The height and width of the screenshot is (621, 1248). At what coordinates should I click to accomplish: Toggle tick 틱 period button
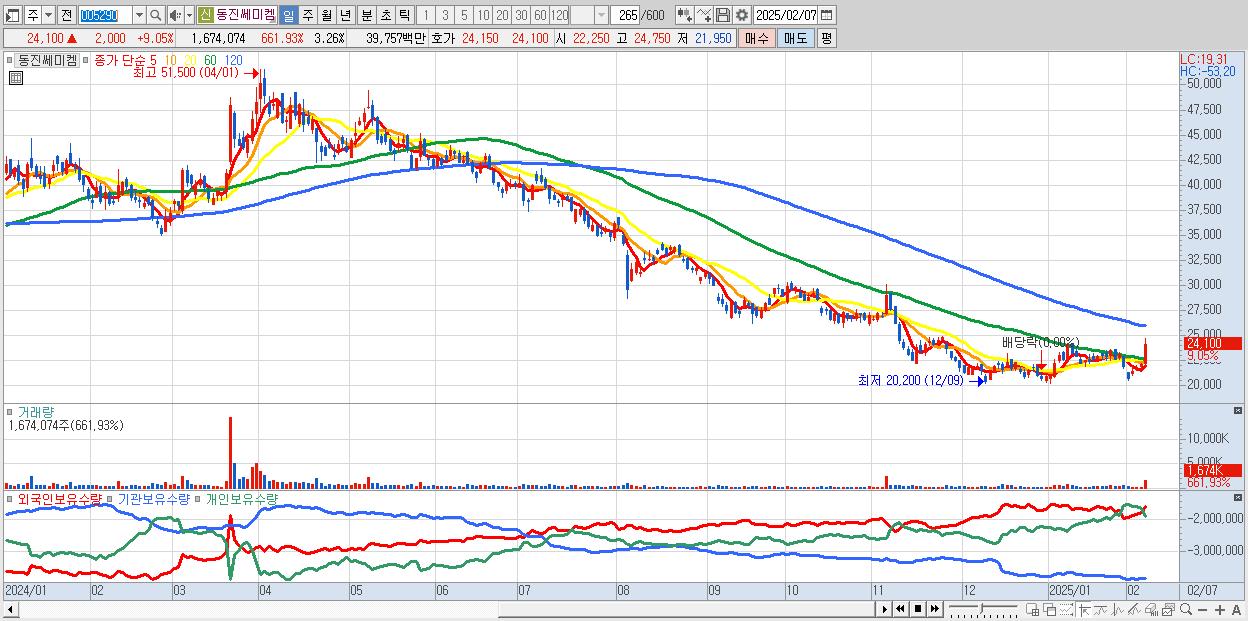404,15
